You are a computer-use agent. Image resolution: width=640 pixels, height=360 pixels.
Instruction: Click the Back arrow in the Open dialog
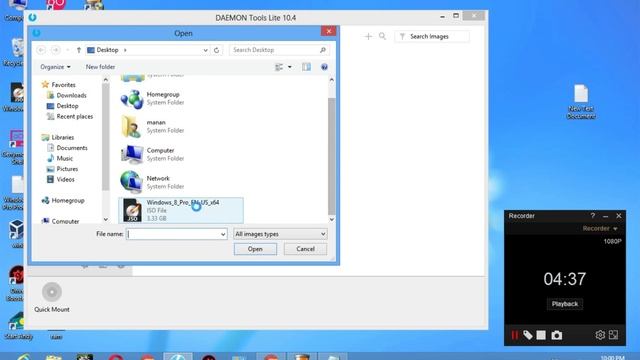coord(41,50)
